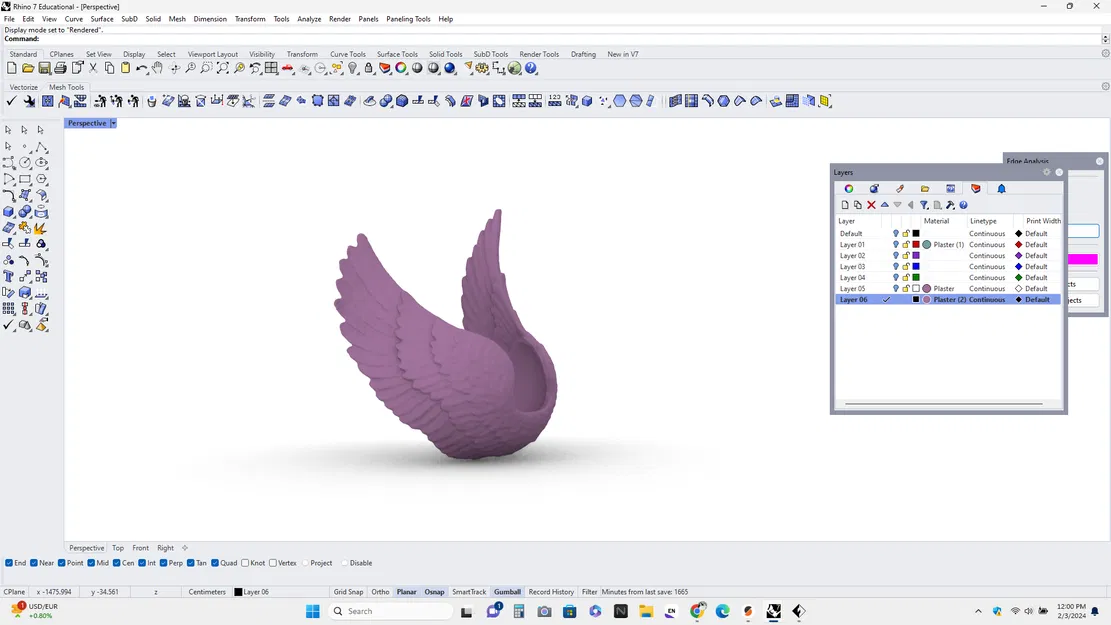Toggle the End osnap checkbox
1111x625 pixels.
click(x=9, y=563)
